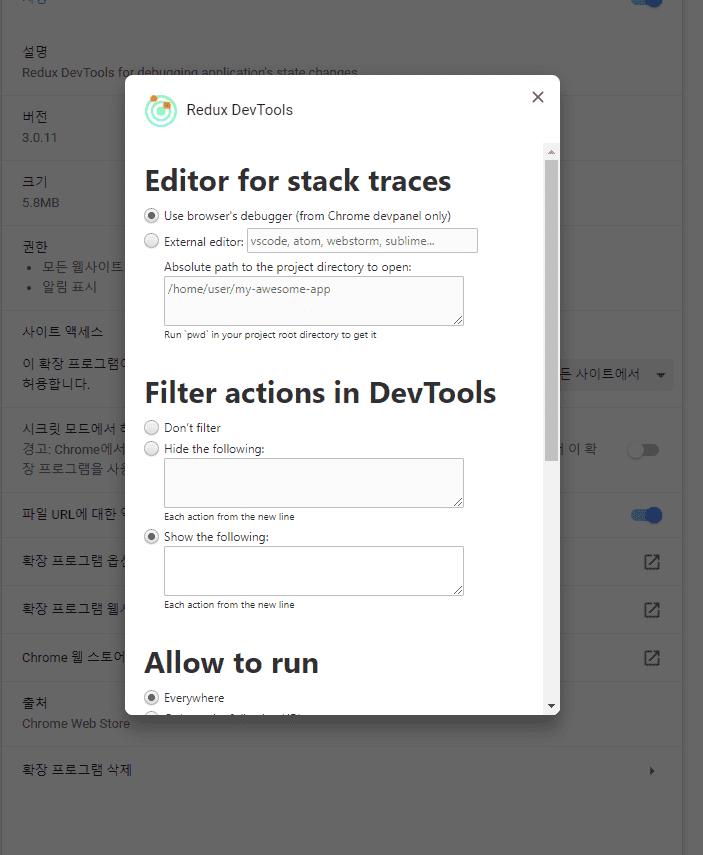Click the 5.8MB size text
This screenshot has height=855, width=703.
click(x=40, y=202)
